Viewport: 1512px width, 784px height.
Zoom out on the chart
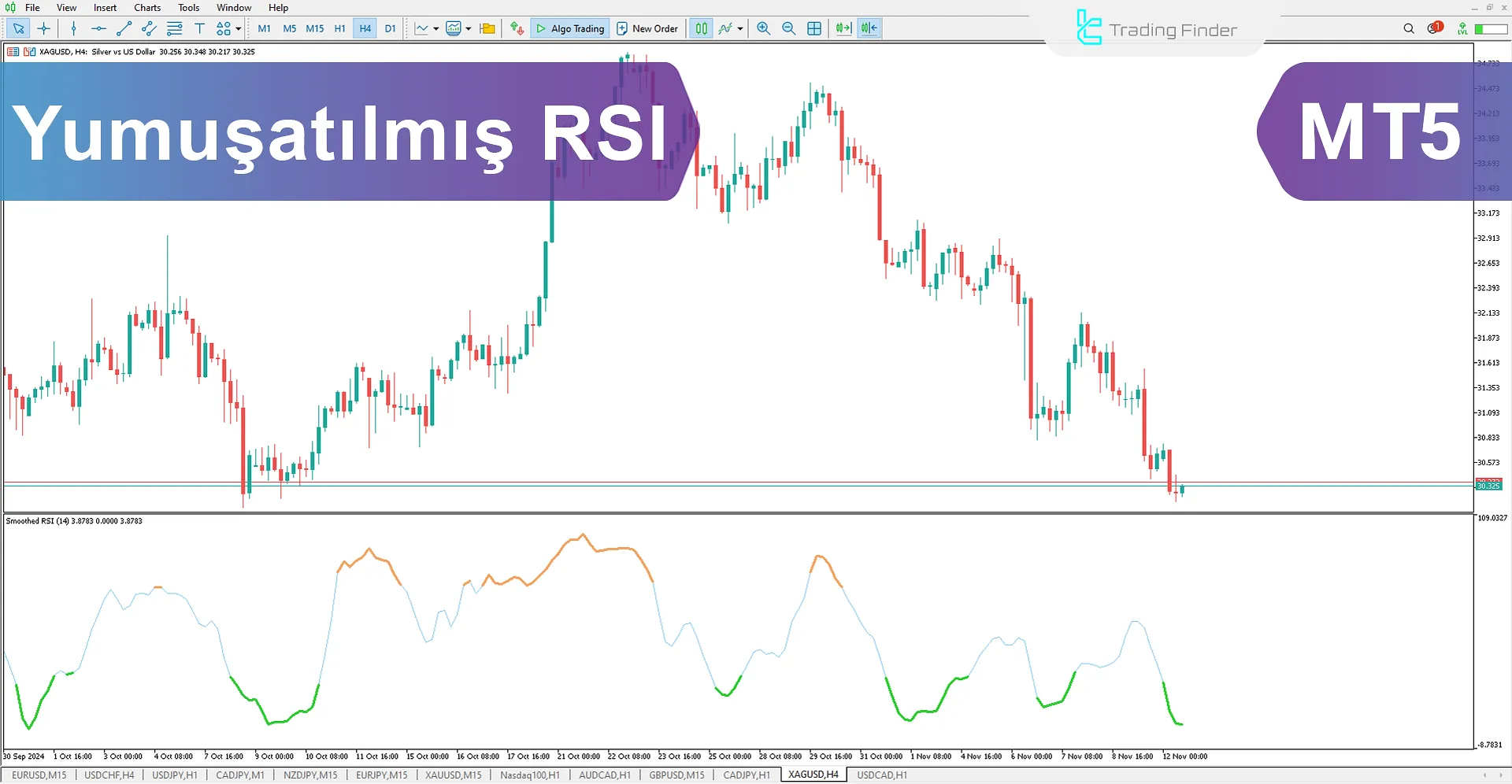[788, 28]
